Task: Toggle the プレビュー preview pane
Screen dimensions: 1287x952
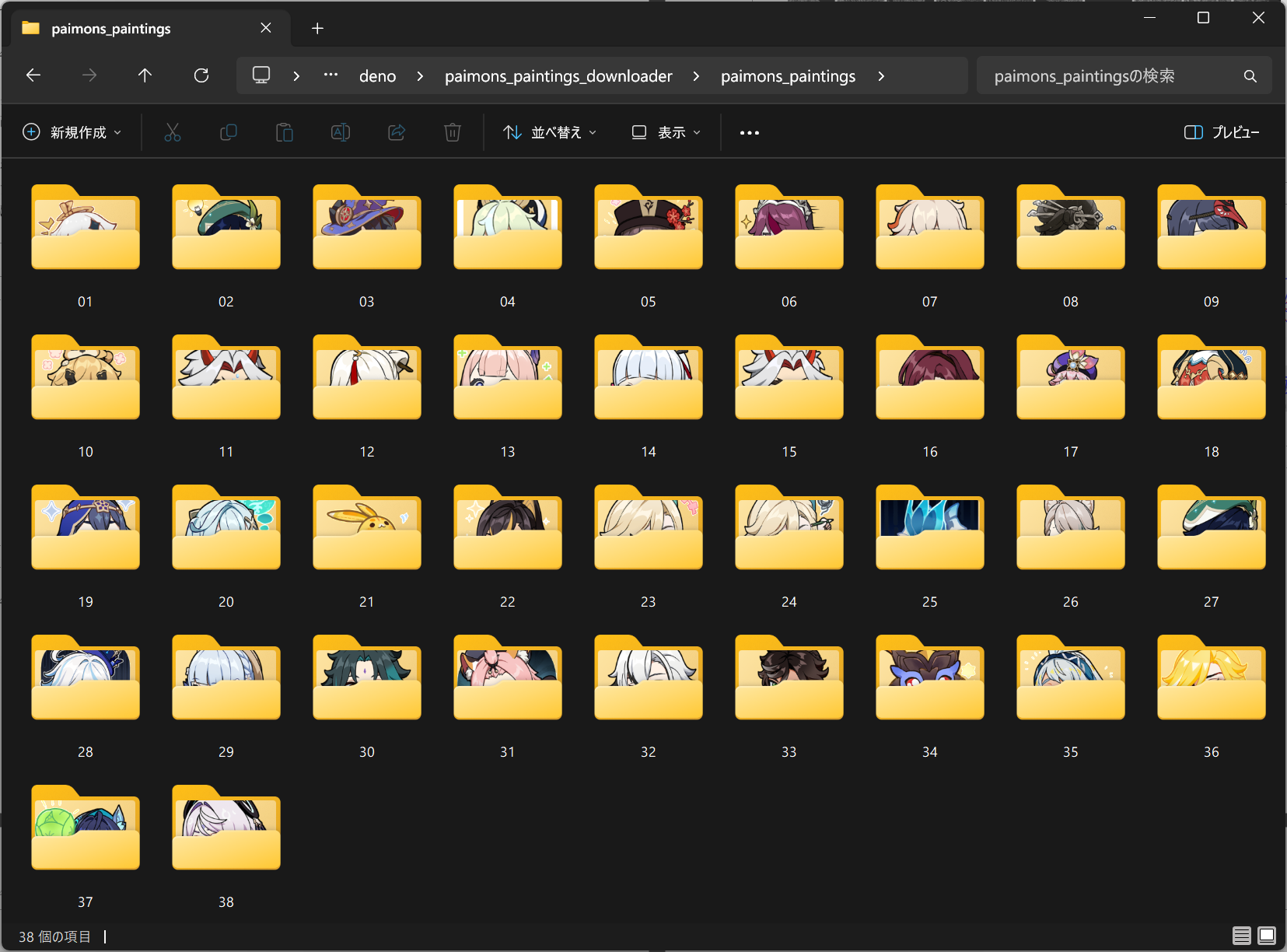Action: pos(1221,132)
